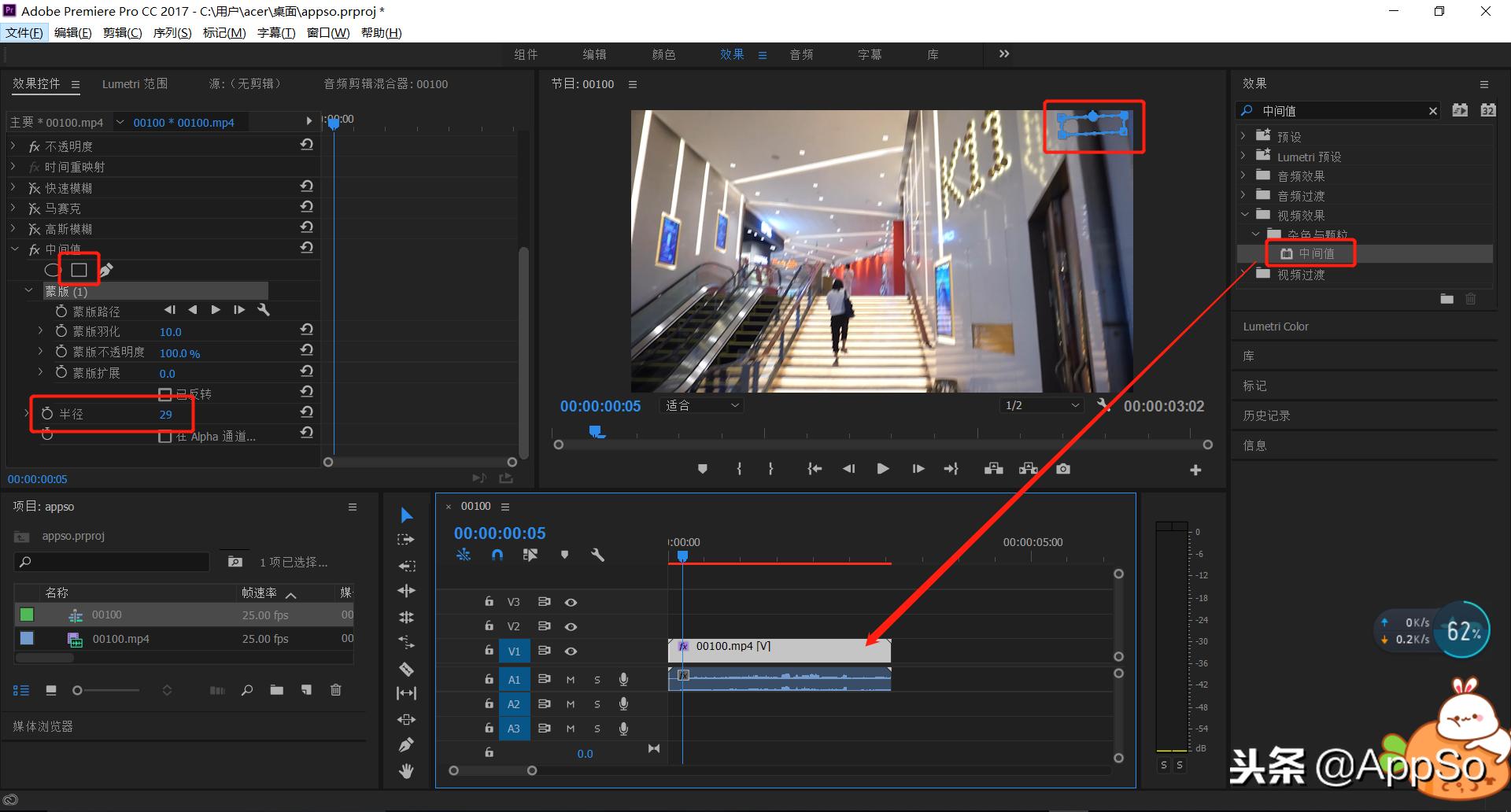The width and height of the screenshot is (1511, 812).
Task: Check the 在 Alpha 通道 option
Action: (x=165, y=437)
